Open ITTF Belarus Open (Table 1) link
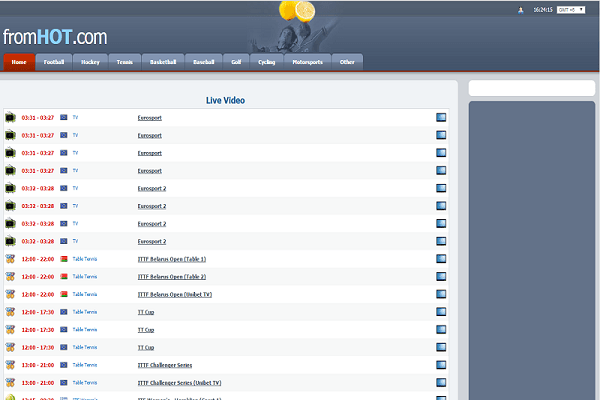The image size is (600, 400). 172,259
